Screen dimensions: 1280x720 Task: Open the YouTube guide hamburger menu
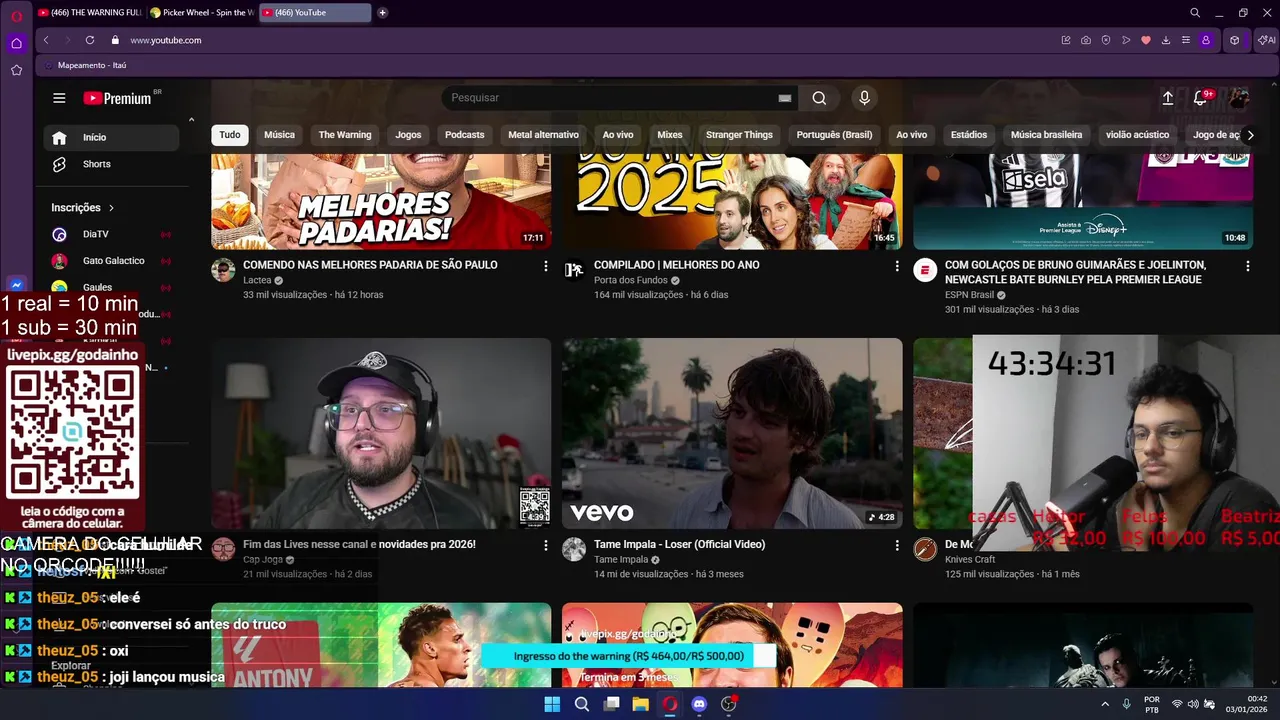coord(59,98)
